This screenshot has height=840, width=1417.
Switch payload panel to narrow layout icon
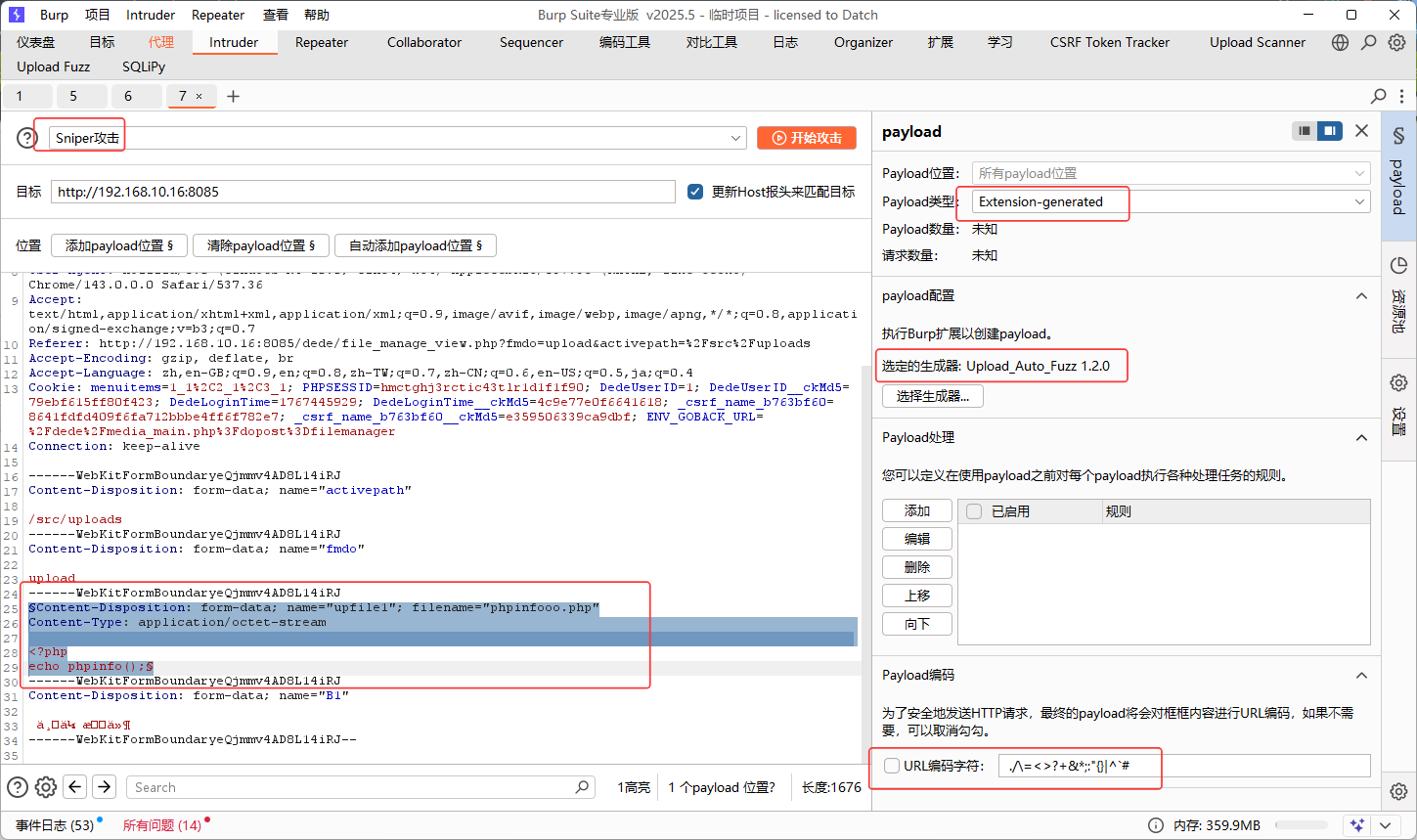[1305, 131]
